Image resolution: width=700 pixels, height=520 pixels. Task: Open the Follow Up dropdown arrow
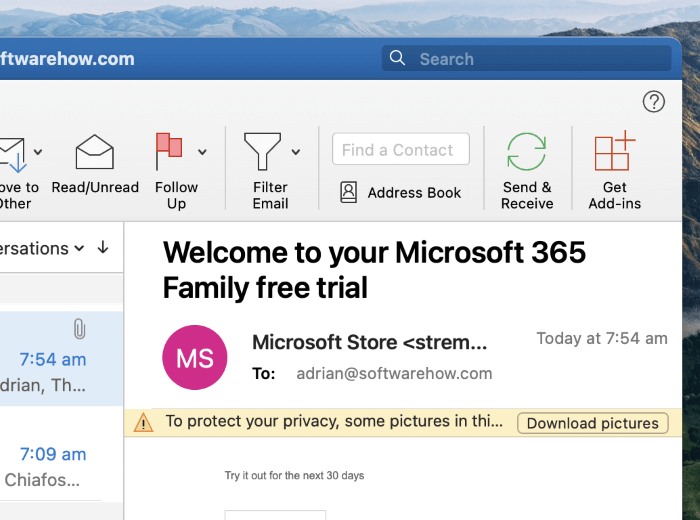click(202, 152)
